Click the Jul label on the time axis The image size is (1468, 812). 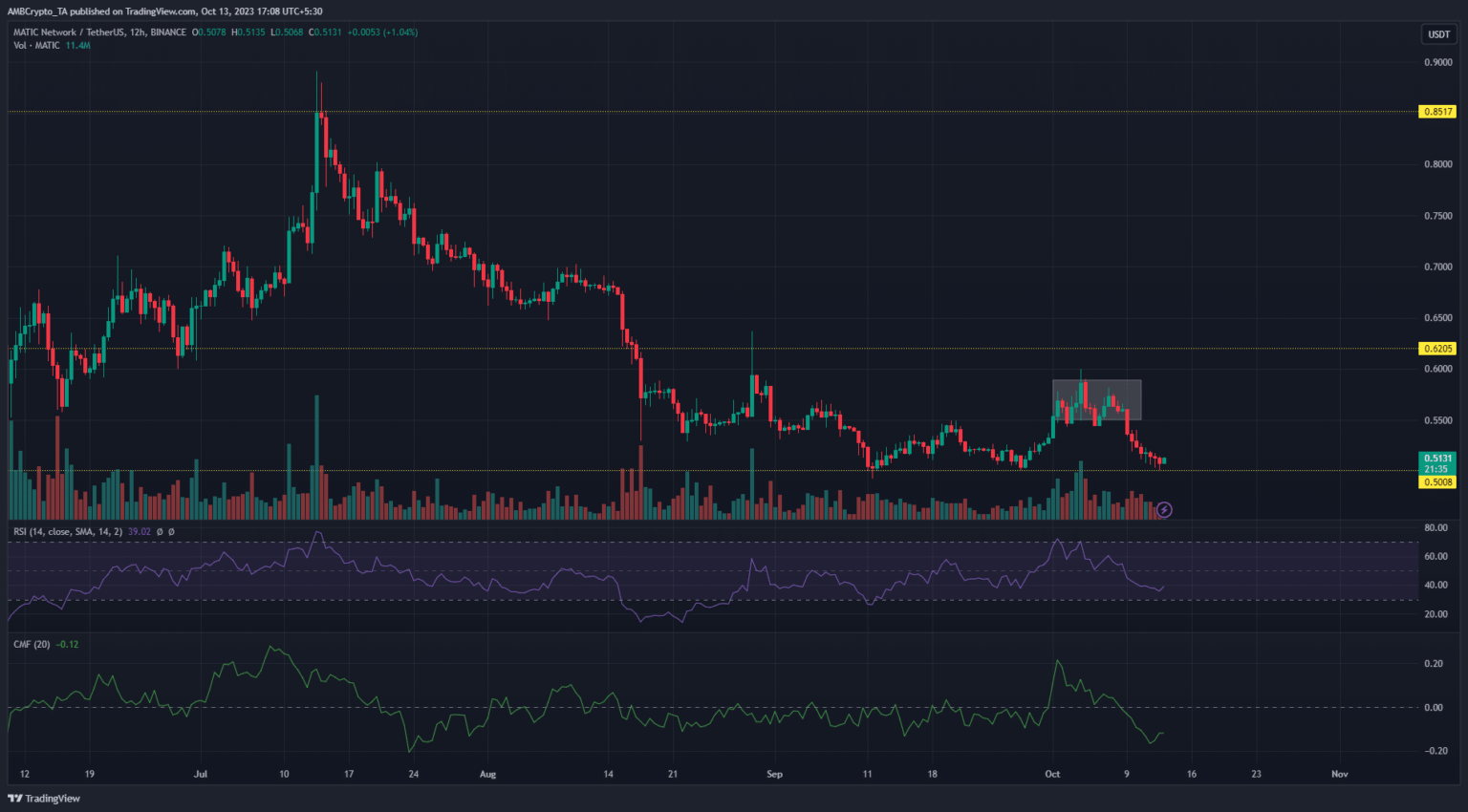pos(201,774)
